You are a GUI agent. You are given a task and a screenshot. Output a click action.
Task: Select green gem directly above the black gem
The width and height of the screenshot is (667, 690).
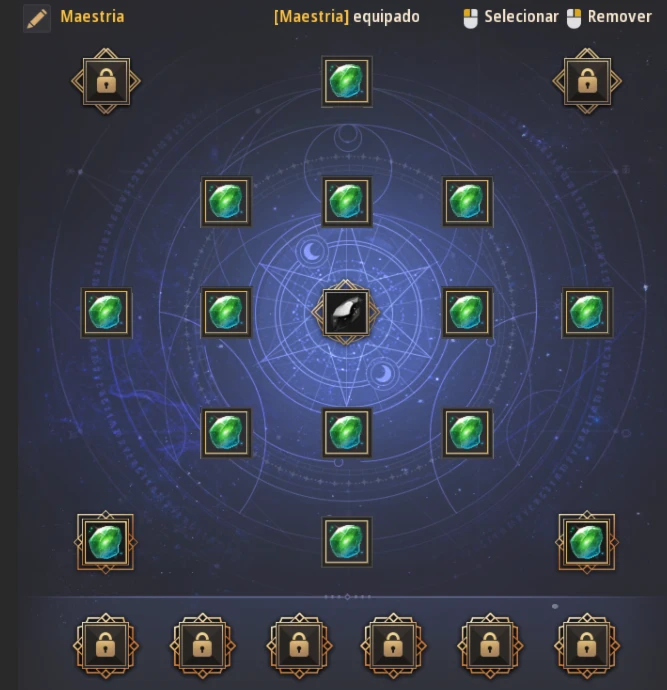(347, 202)
